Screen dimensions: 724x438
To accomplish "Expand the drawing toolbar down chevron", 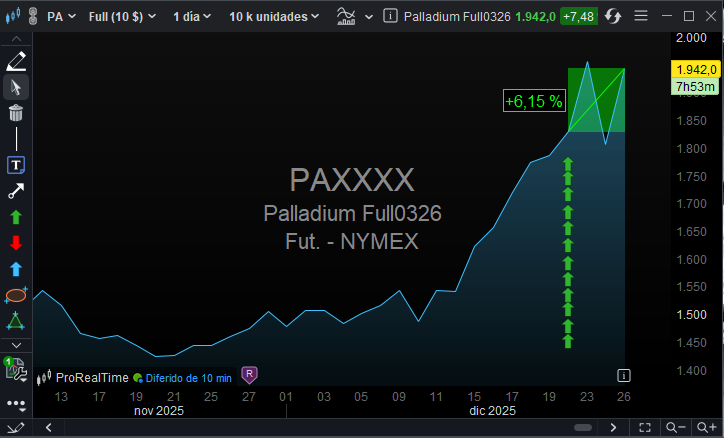I will [16, 345].
